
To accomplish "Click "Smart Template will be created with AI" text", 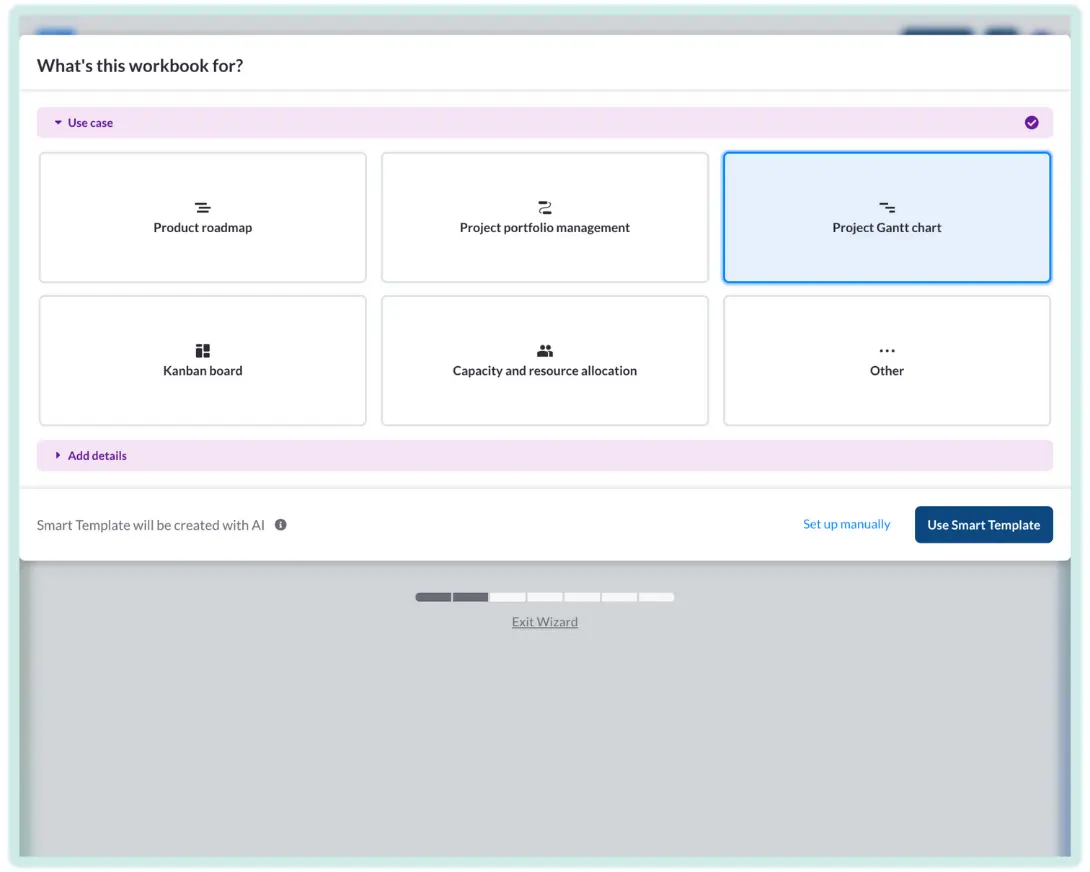I will (x=150, y=525).
